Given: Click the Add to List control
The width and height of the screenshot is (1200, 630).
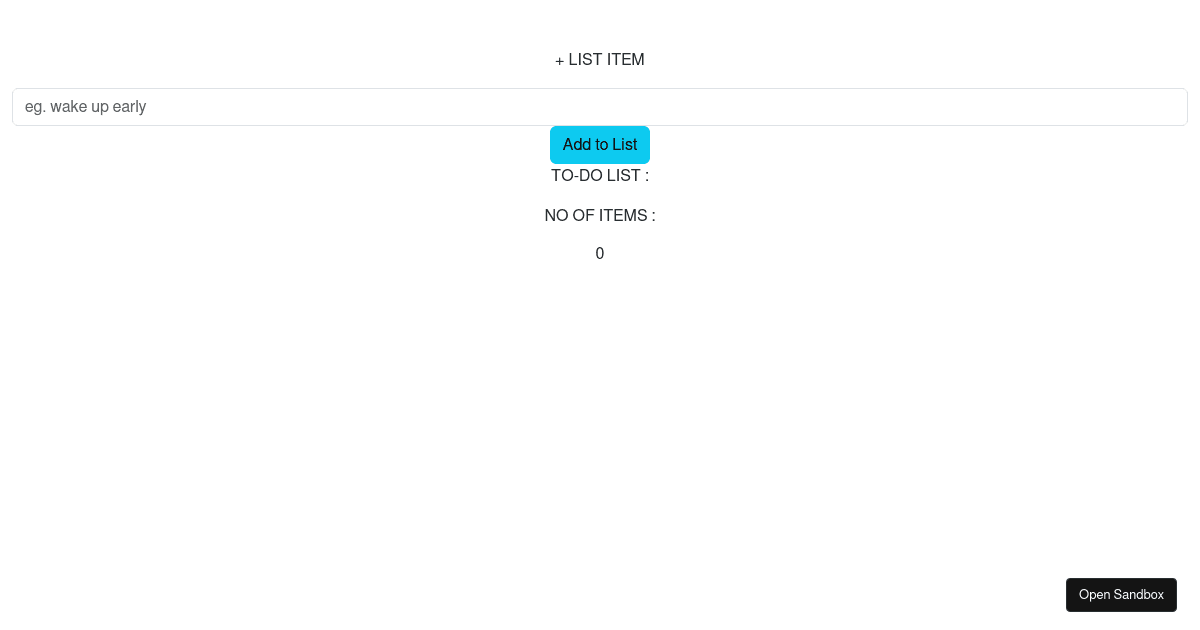Looking at the screenshot, I should [600, 145].
